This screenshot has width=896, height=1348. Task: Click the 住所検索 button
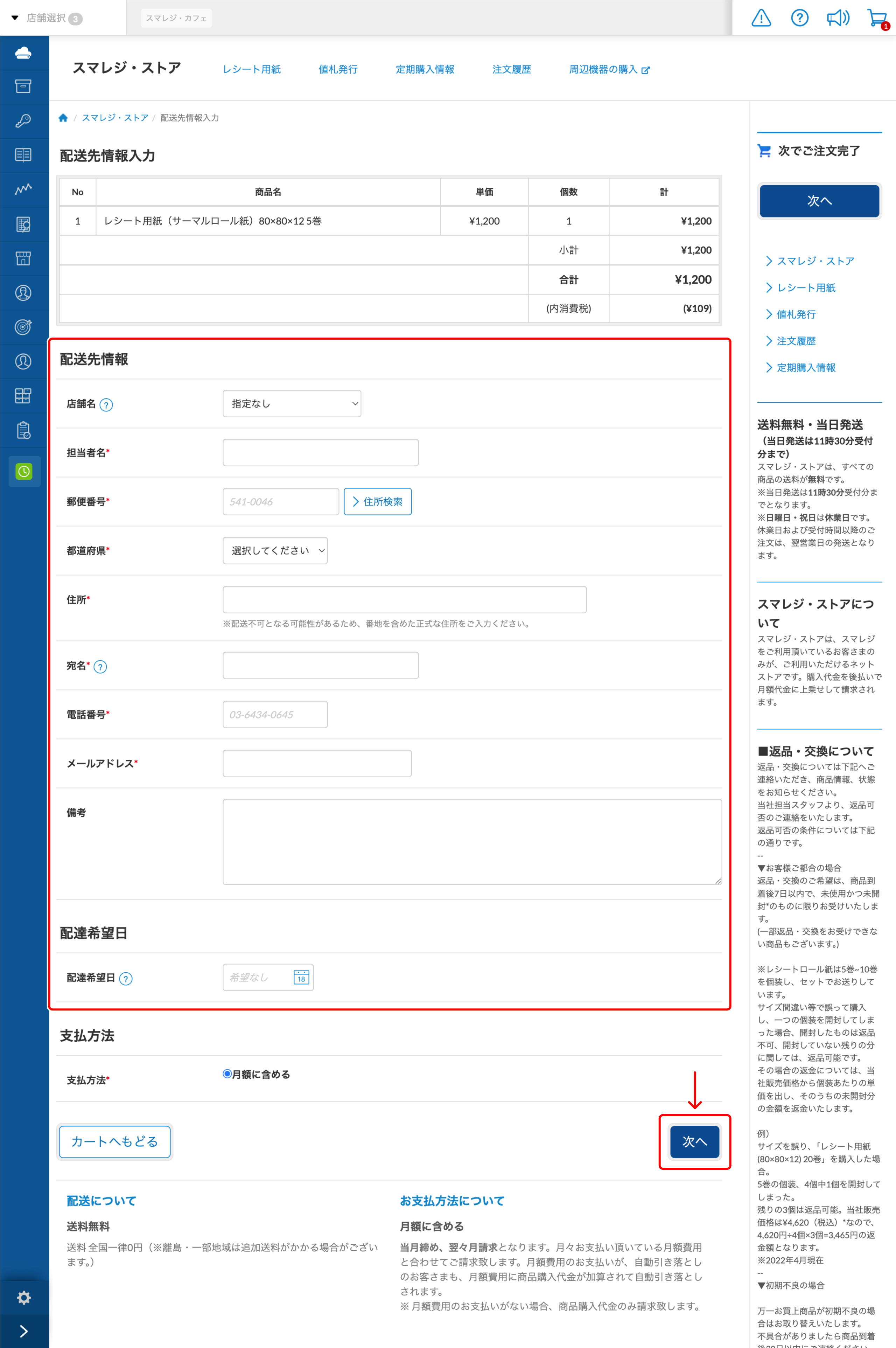377,501
